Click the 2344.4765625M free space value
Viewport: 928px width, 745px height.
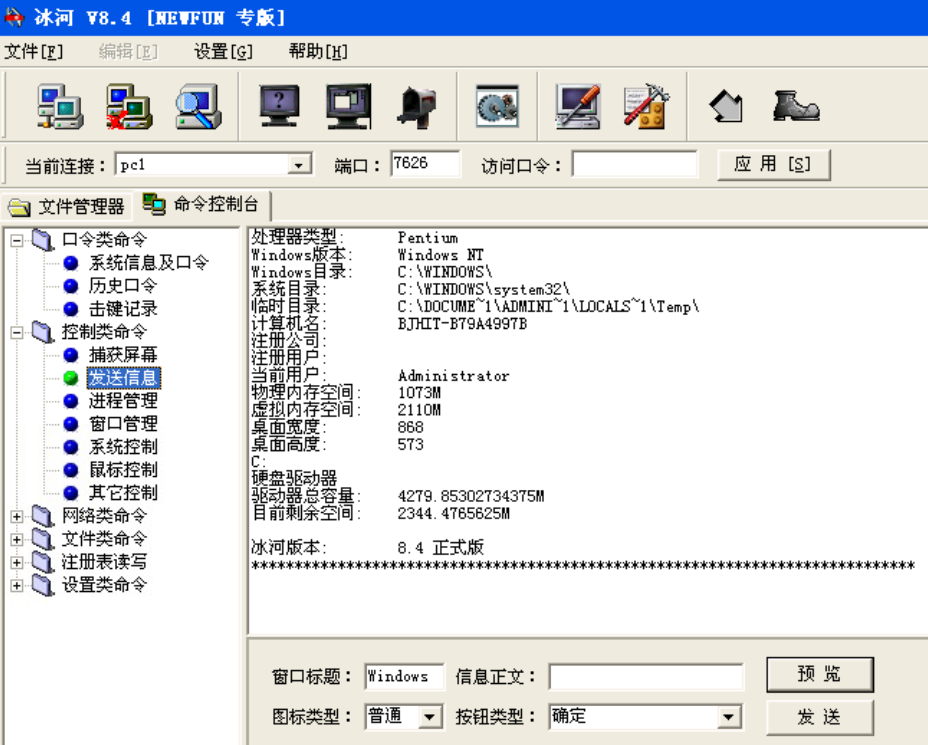(453, 514)
